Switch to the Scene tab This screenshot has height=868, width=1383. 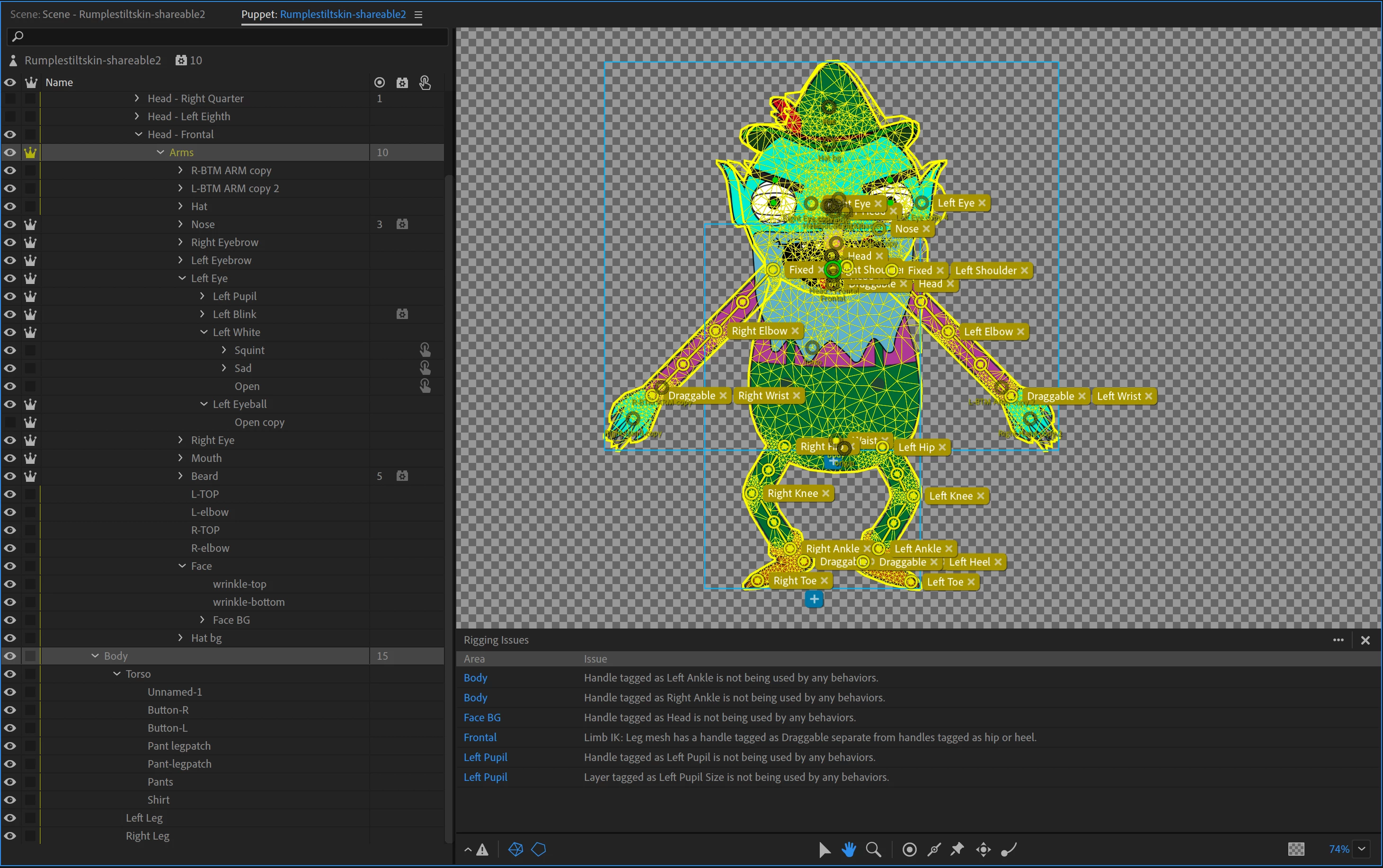click(x=107, y=14)
